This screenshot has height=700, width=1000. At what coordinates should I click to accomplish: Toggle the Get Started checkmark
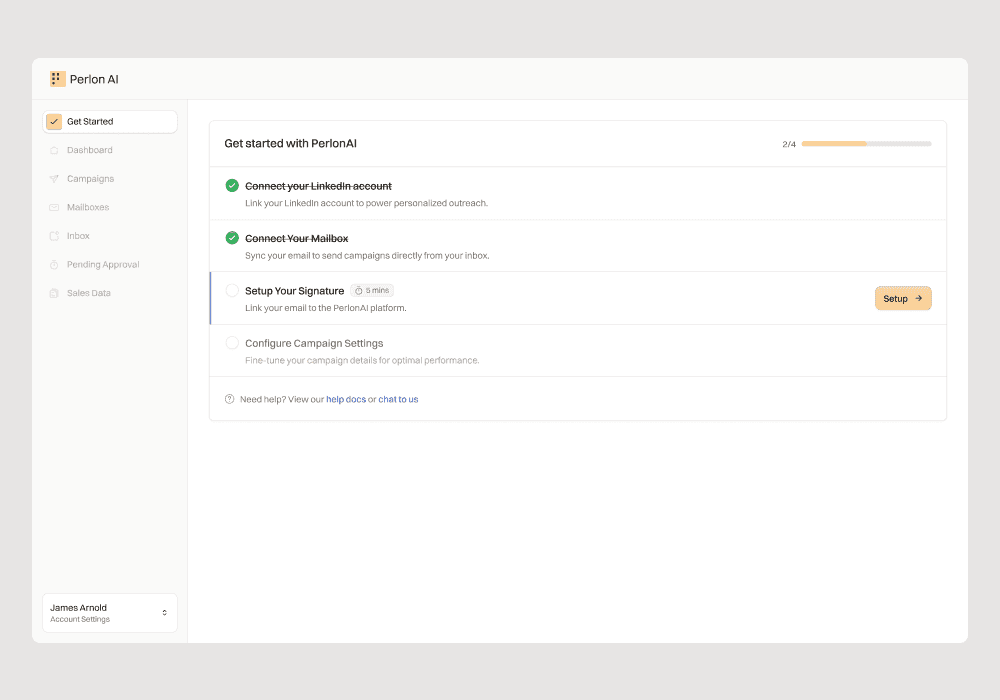pyautogui.click(x=54, y=121)
